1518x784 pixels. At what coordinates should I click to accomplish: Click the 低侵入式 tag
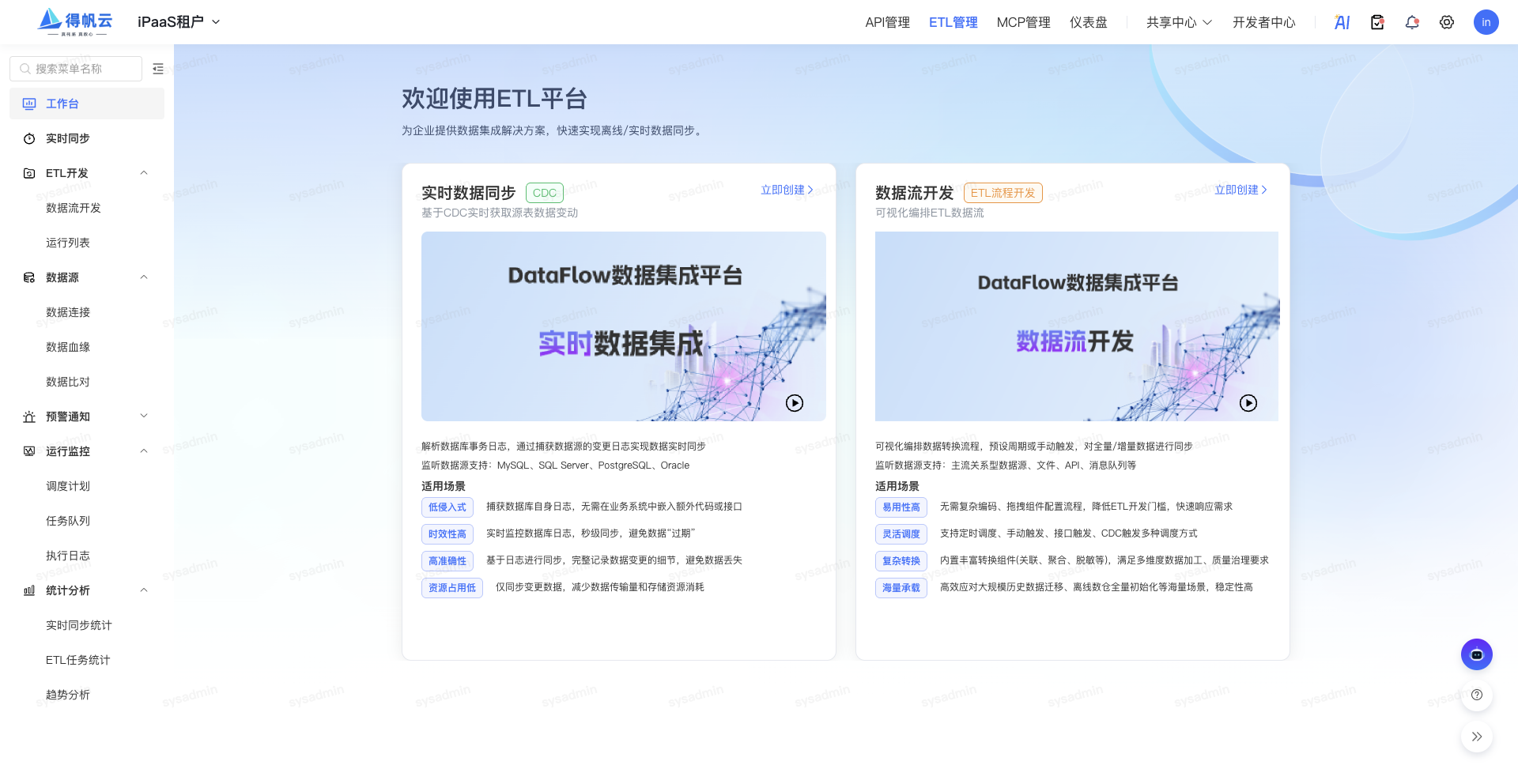point(447,507)
